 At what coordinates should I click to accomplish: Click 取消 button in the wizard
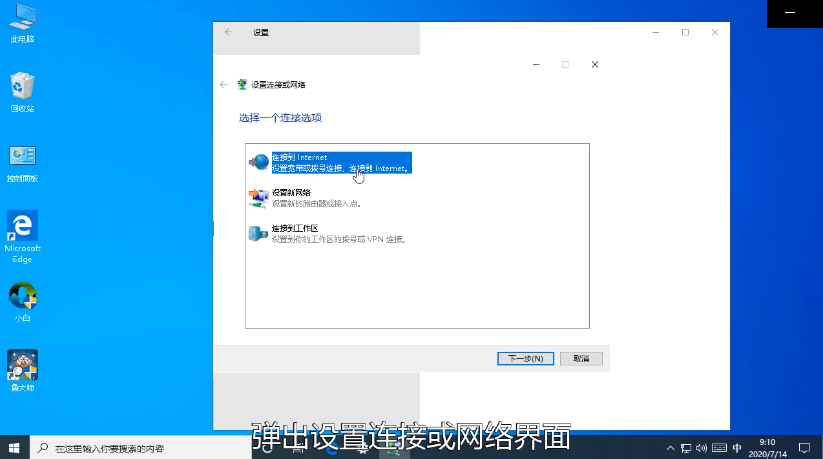[x=581, y=358]
